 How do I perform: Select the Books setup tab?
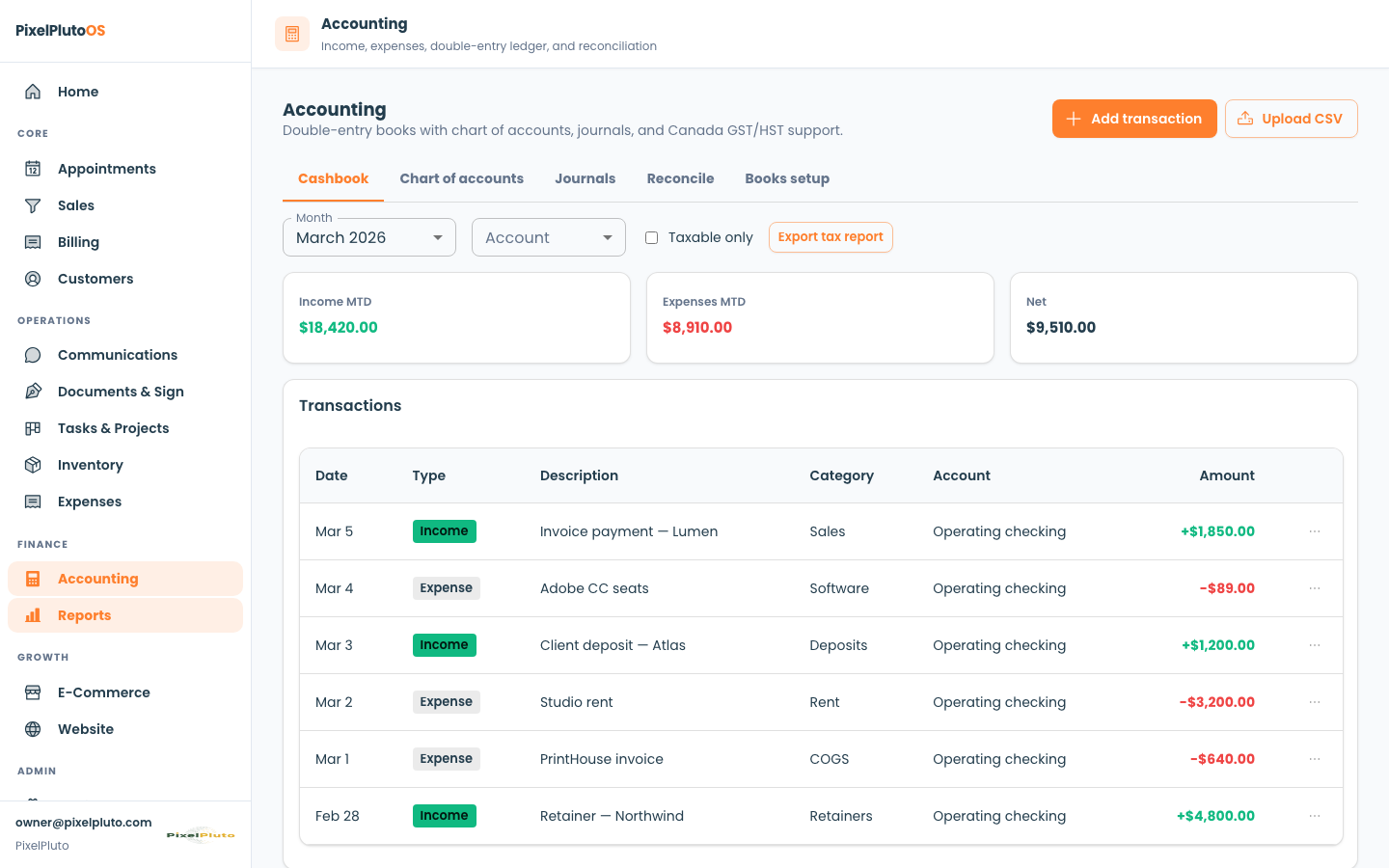787,178
